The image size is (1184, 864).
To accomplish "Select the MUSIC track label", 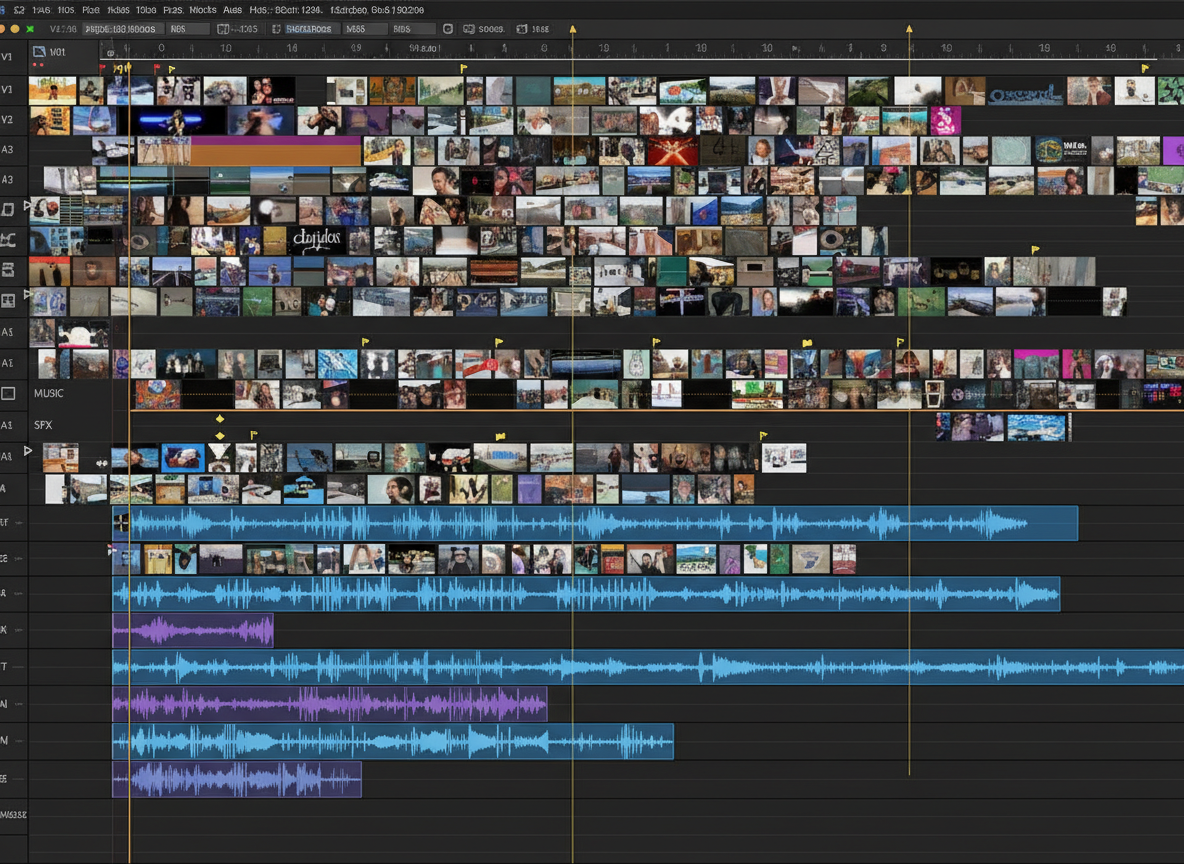I will [49, 394].
